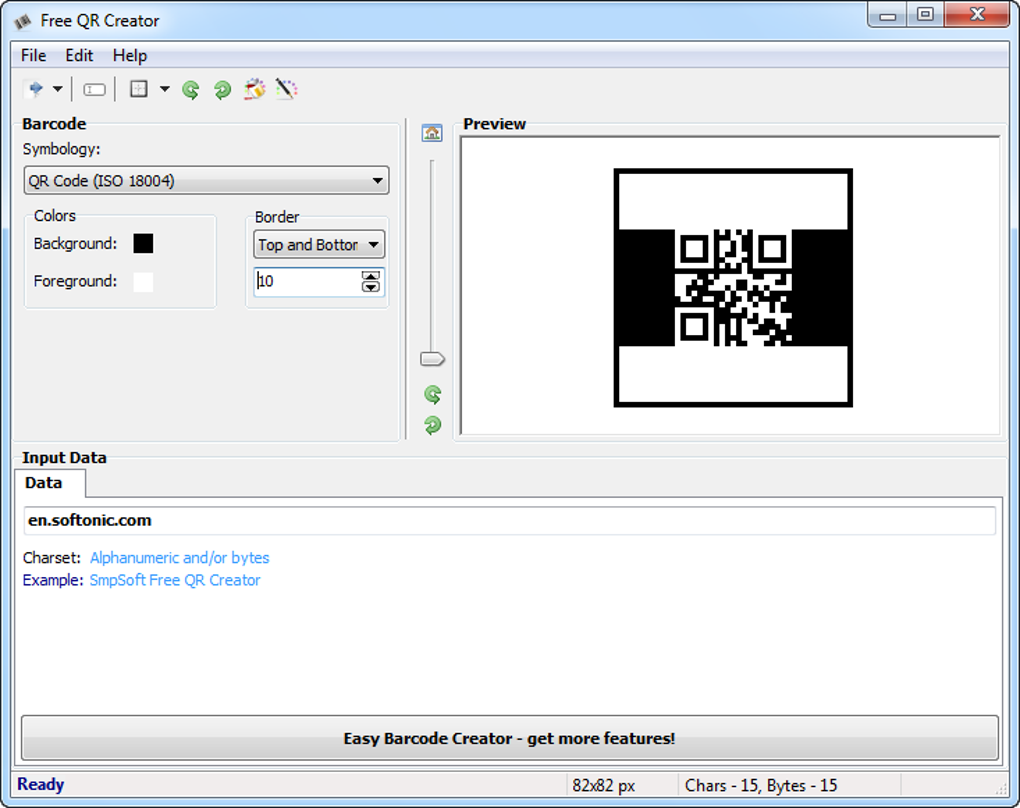Click the data field containing en.softonic.com

[509, 520]
